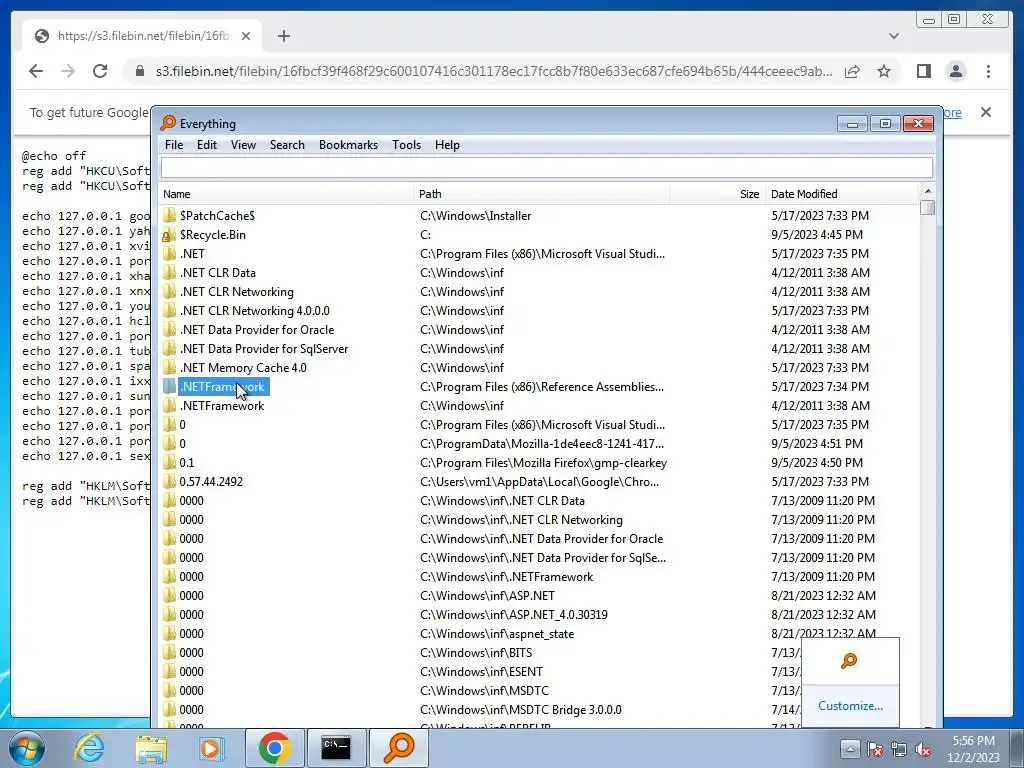Click path C:\Windows\inf\MSDTC Bridge 3.0.0.0

[520, 709]
